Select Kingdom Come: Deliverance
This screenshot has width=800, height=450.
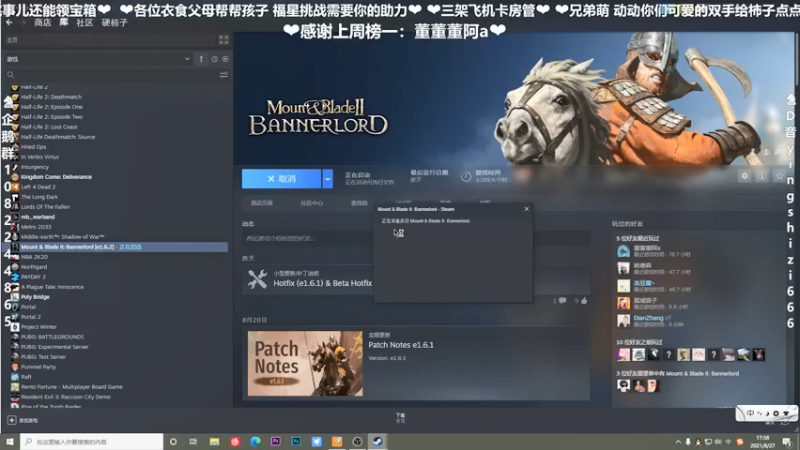coord(56,177)
